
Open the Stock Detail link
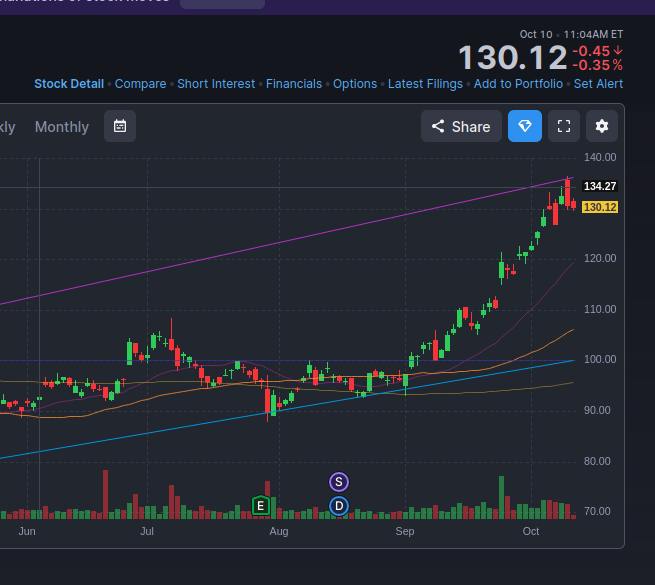69,84
